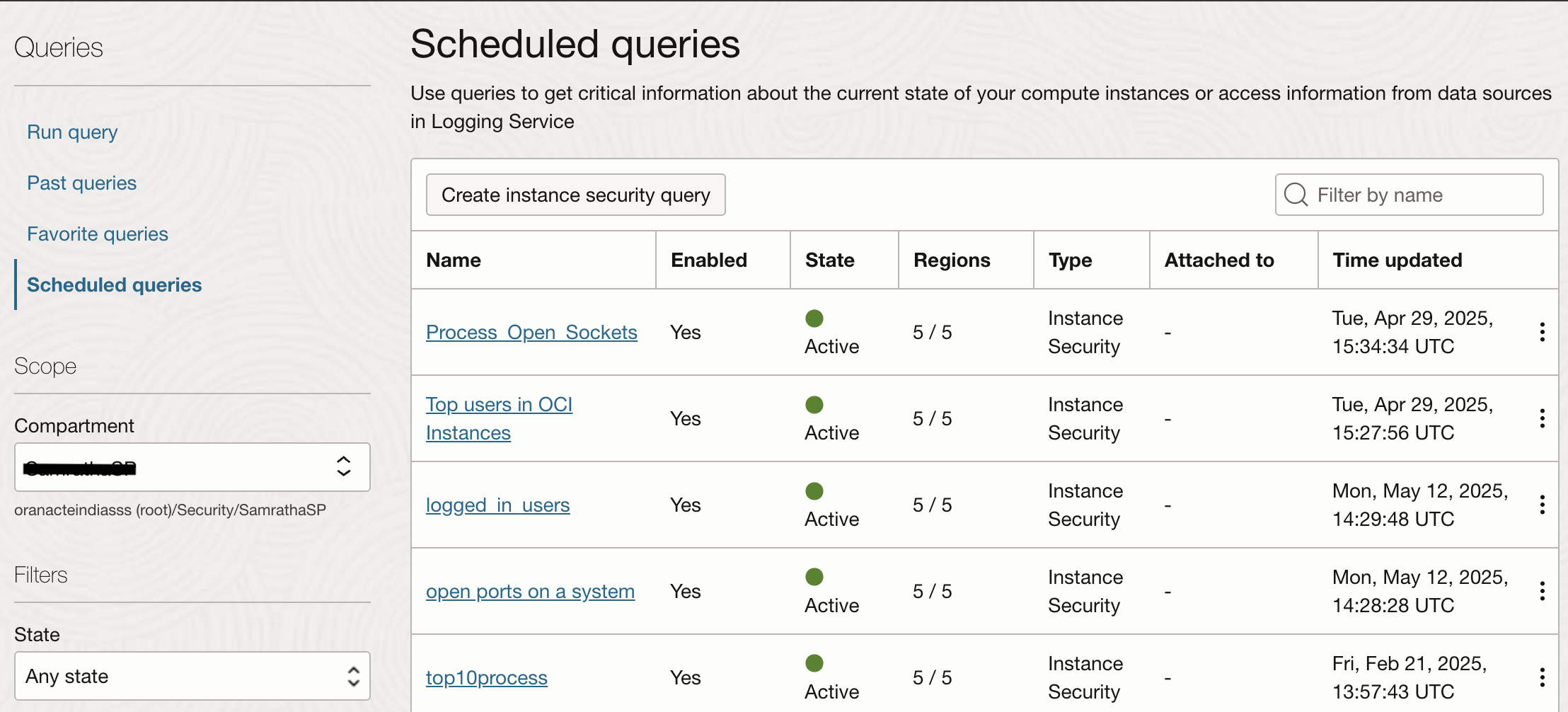Click the Time updated column header
1568x712 pixels.
click(1397, 260)
